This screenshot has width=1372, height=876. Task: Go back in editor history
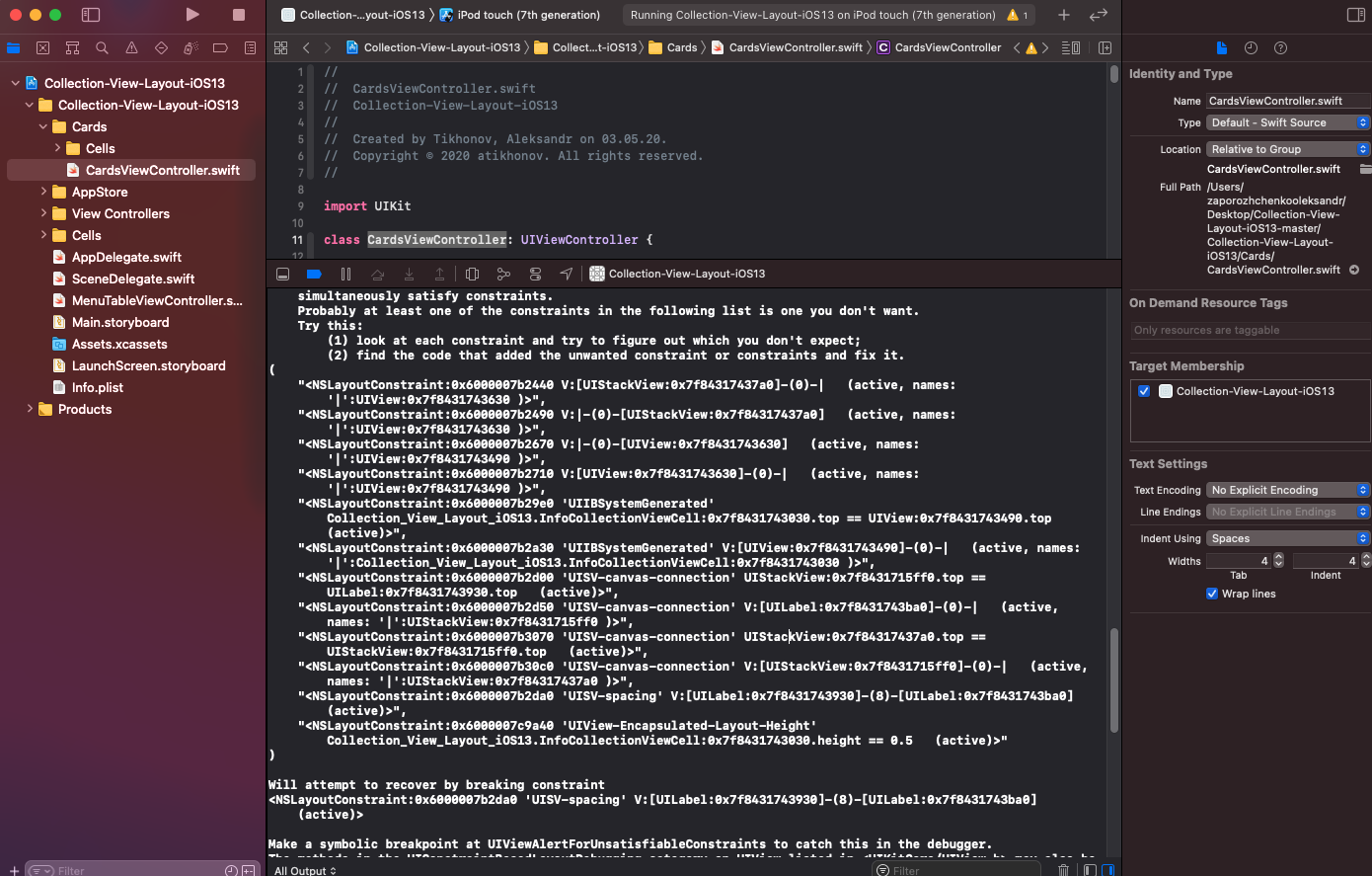pos(306,47)
